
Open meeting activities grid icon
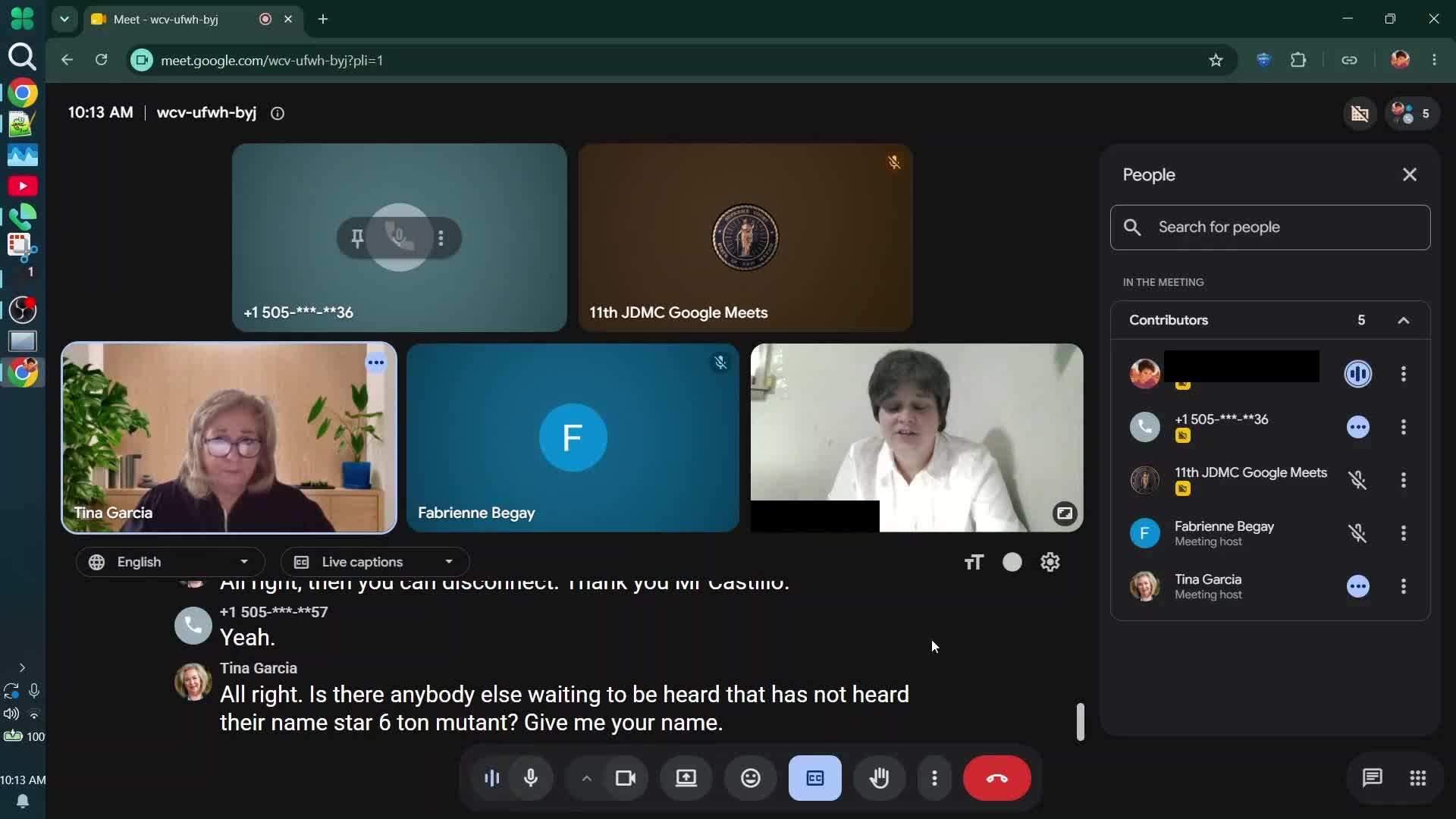[1417, 778]
